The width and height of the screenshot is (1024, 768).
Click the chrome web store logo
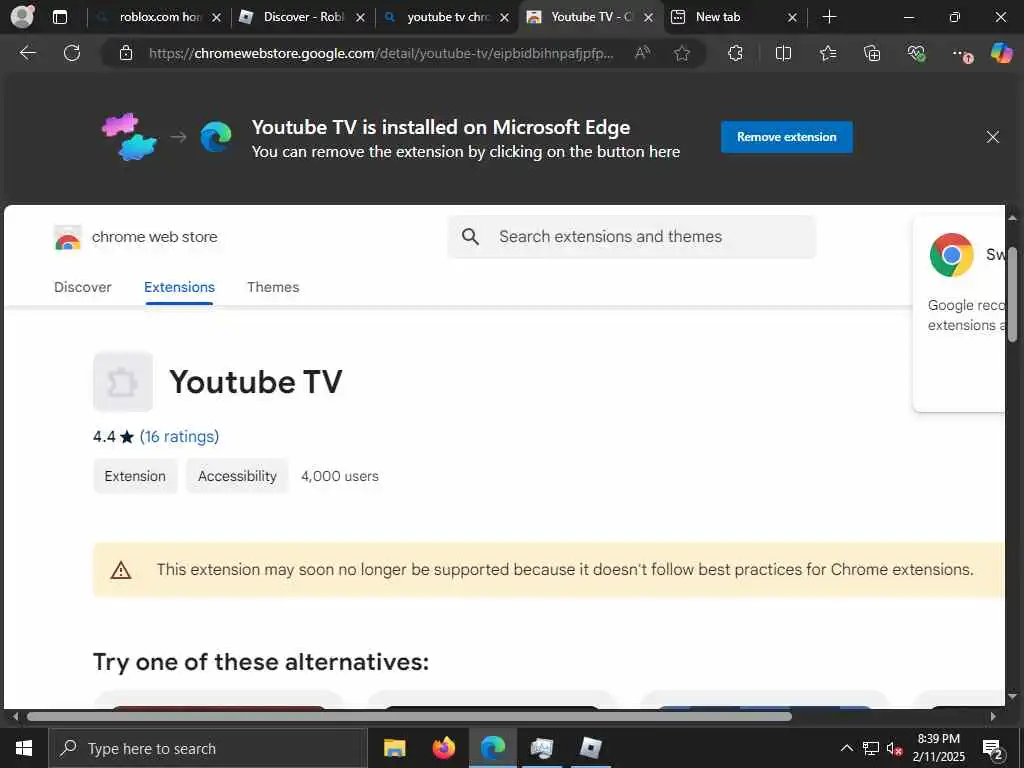coord(135,237)
